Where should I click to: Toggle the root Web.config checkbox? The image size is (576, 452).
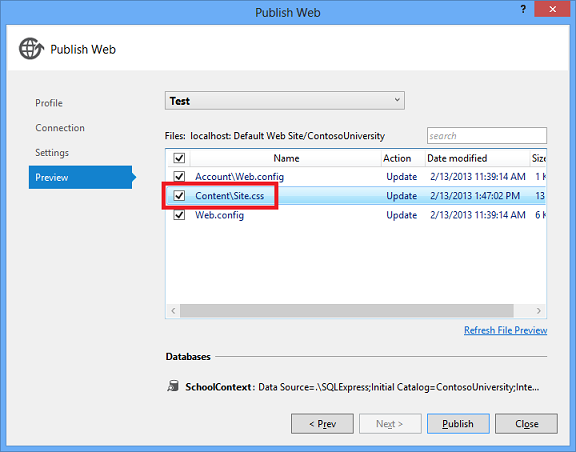point(179,215)
